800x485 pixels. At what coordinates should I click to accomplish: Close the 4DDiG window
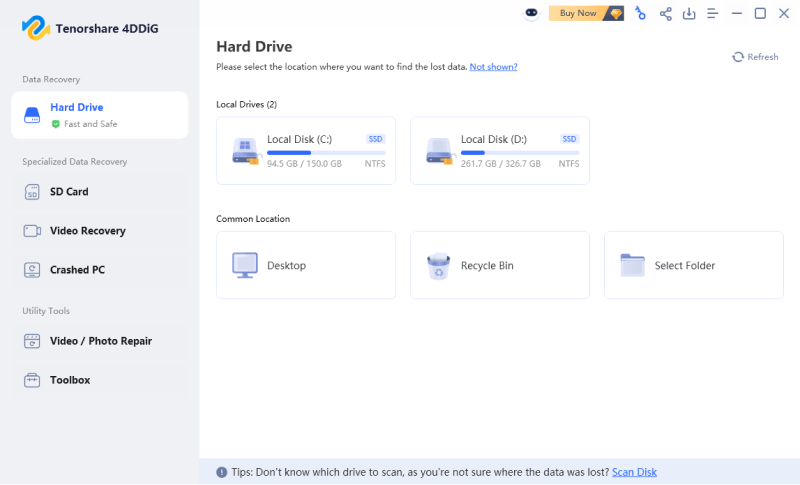pyautogui.click(x=784, y=13)
